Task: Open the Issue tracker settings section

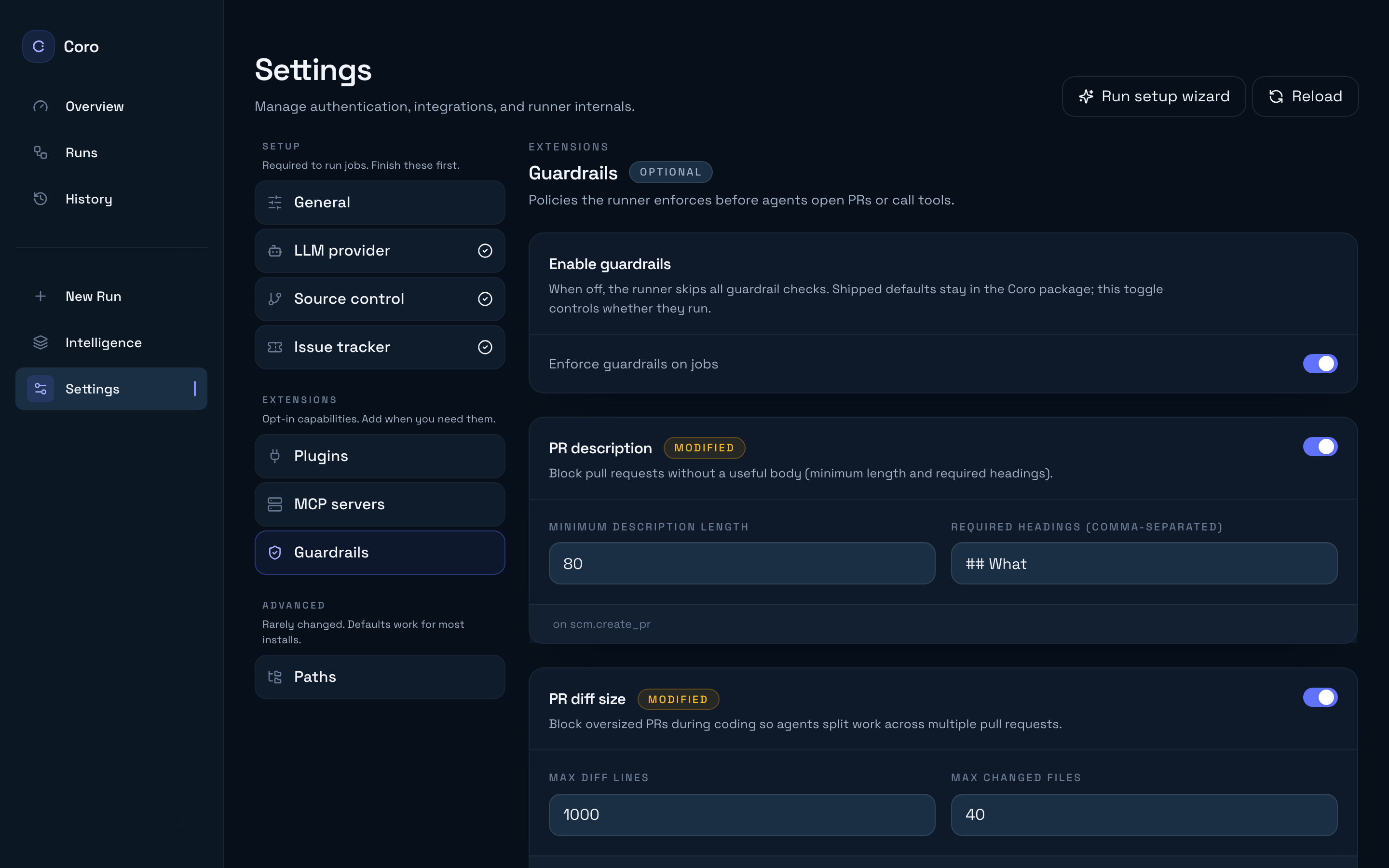Action: 380,347
